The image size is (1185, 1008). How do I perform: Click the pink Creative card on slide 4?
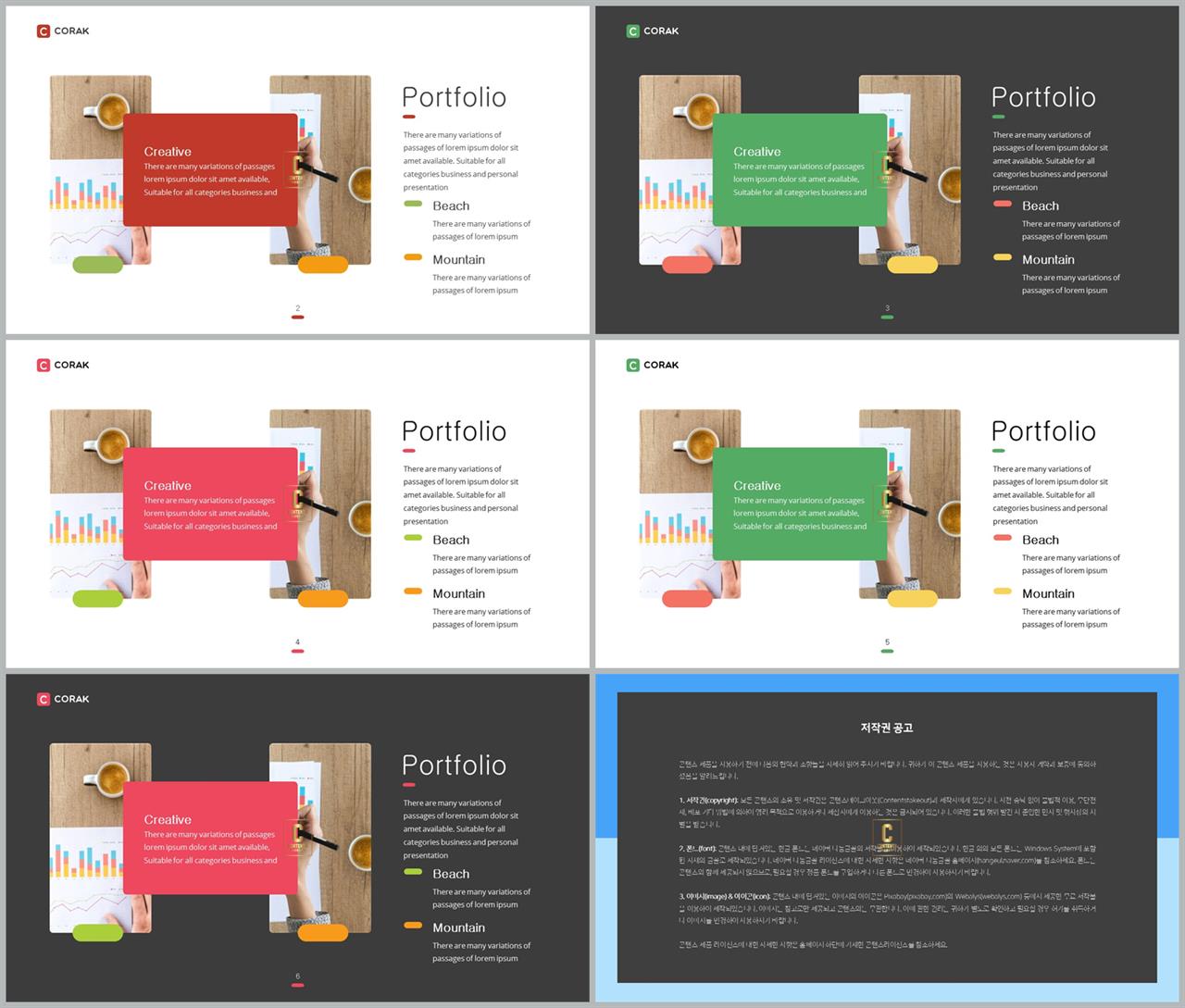click(210, 504)
